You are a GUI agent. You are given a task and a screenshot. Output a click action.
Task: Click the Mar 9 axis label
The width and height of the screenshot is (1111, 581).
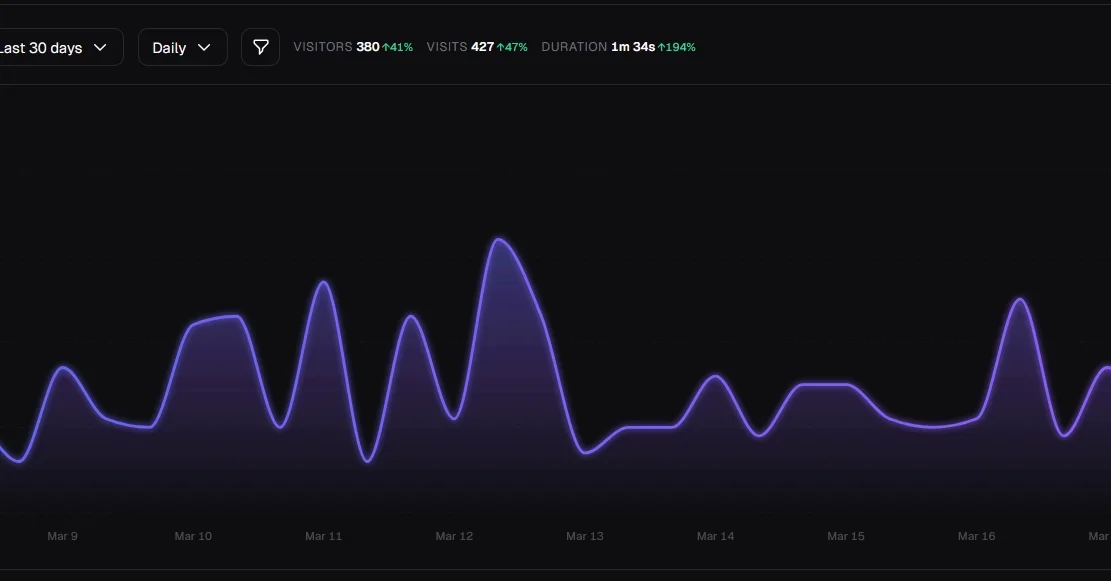(x=62, y=536)
